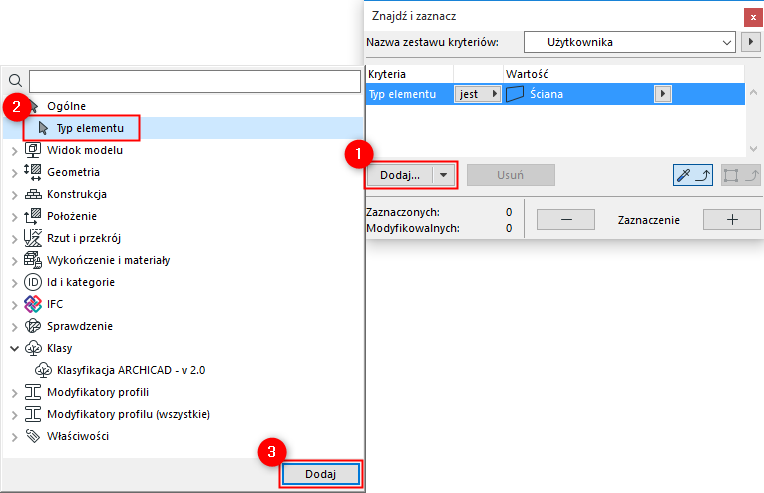This screenshot has height=493, width=764.
Task: Expand the IFC category
Action: [x=15, y=305]
